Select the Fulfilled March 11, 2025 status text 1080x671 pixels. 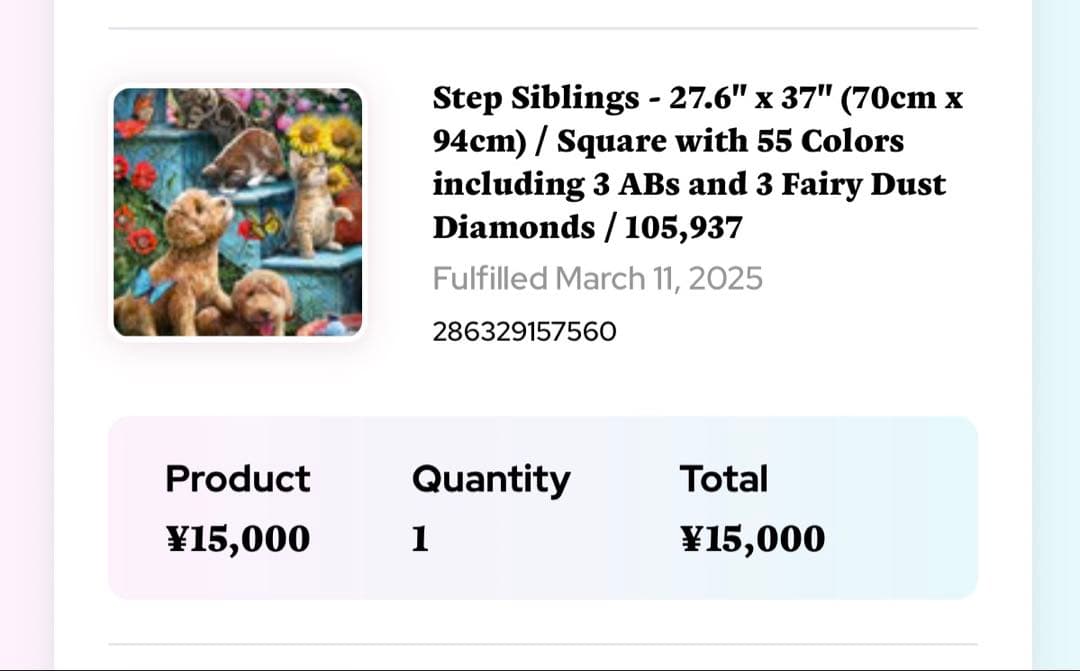pyautogui.click(x=597, y=278)
